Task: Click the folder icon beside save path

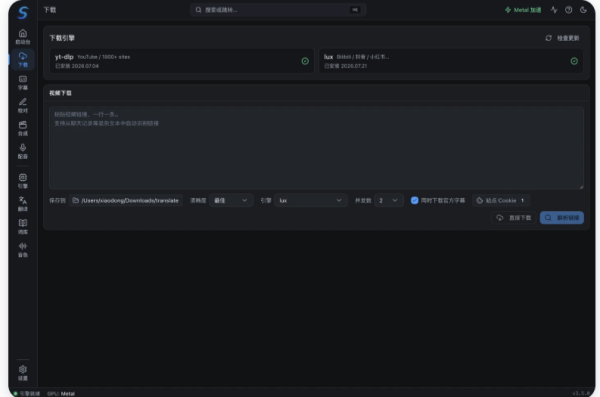Action: pos(76,200)
